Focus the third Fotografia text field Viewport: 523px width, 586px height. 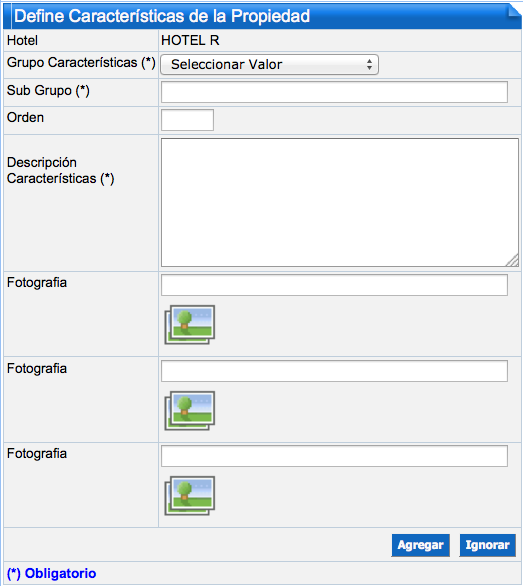point(334,456)
